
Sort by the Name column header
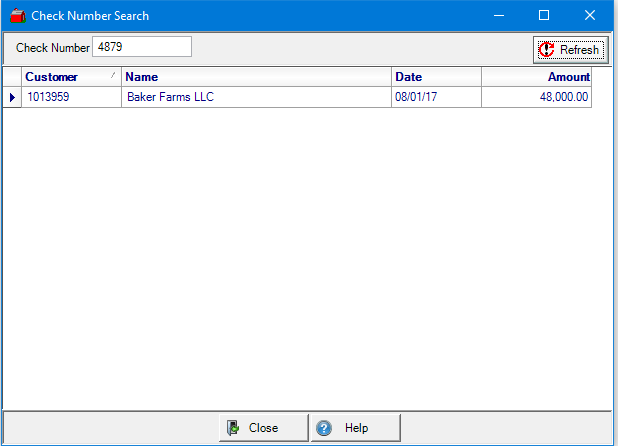tap(256, 77)
